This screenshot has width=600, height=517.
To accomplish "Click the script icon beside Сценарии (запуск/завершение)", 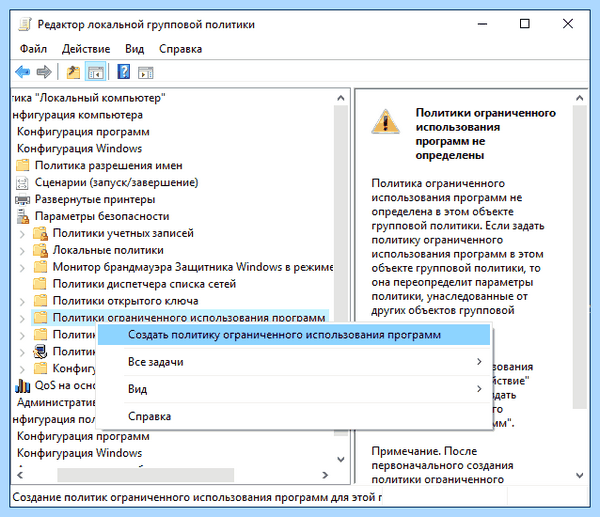I will pyautogui.click(x=22, y=183).
